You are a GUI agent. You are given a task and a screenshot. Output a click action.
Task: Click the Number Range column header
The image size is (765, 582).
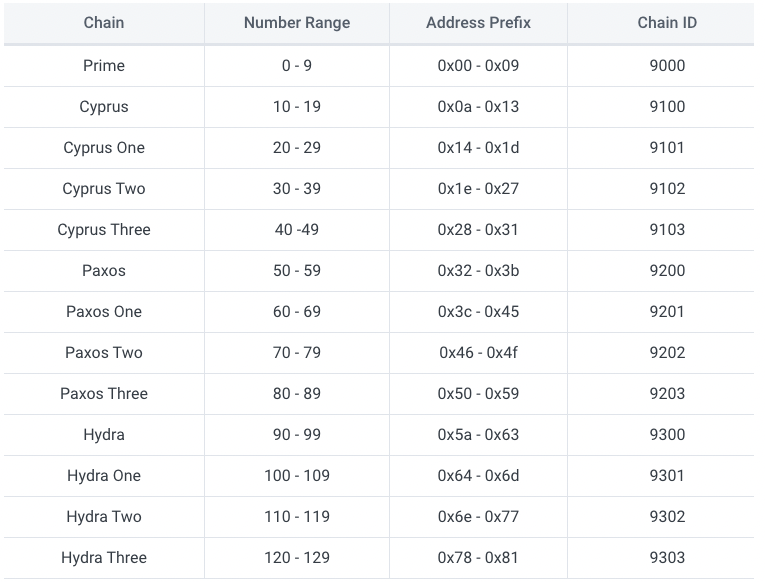click(x=297, y=23)
